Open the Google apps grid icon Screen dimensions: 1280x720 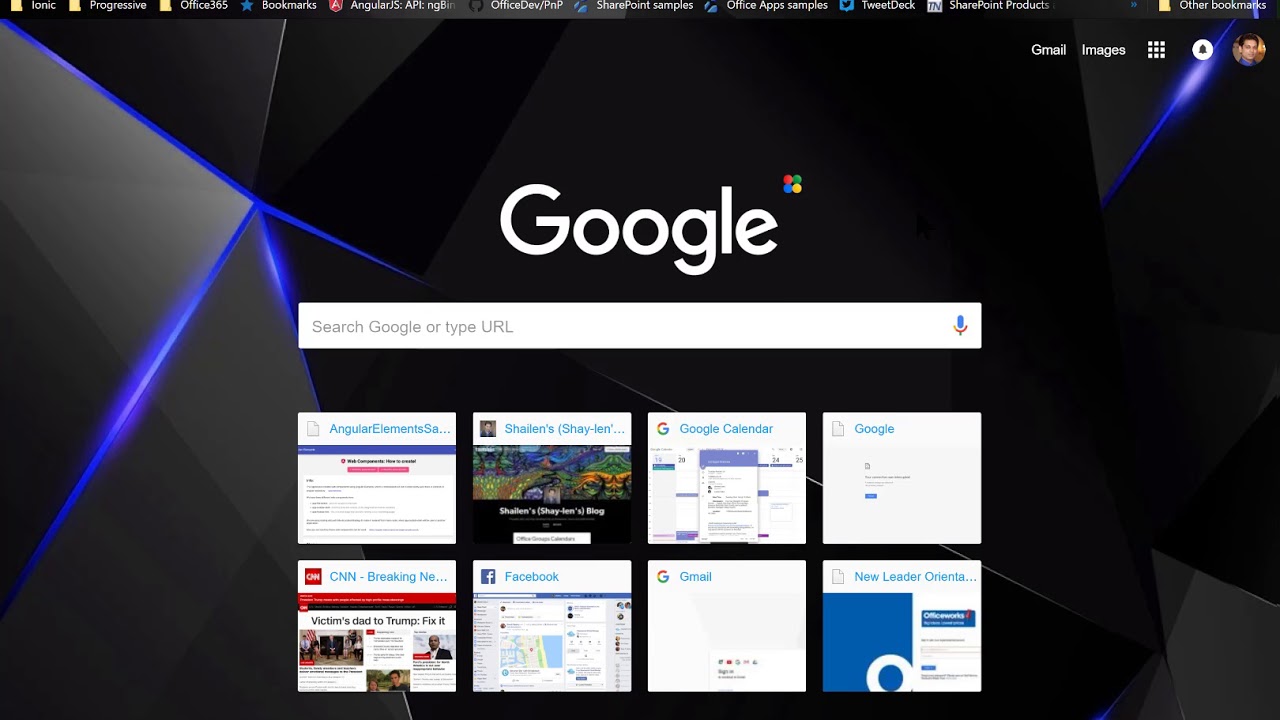click(1156, 50)
